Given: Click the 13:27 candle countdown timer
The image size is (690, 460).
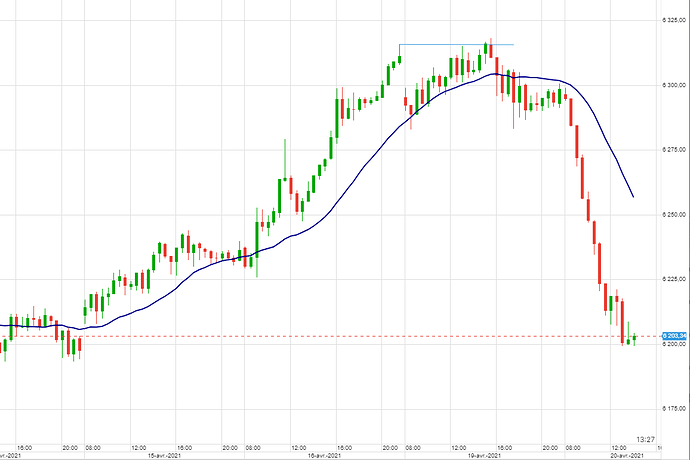Looking at the screenshot, I should 646,439.
